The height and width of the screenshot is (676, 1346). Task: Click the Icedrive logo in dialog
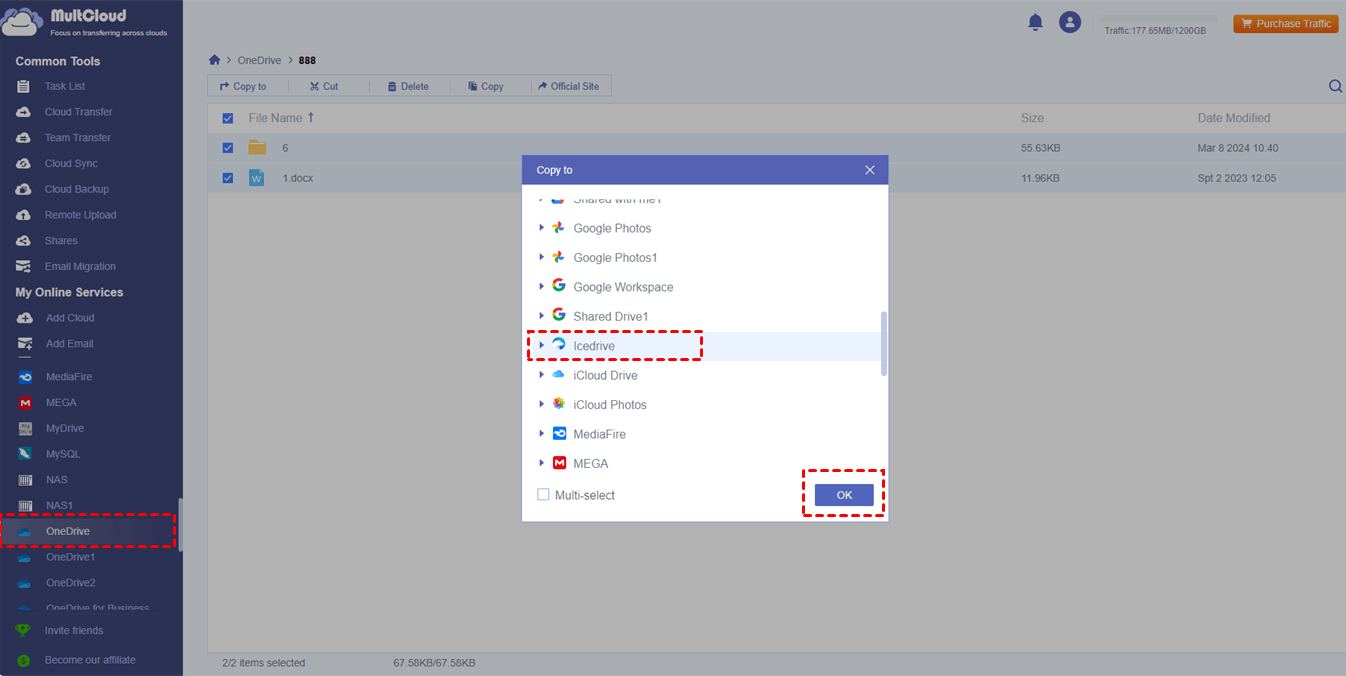559,345
